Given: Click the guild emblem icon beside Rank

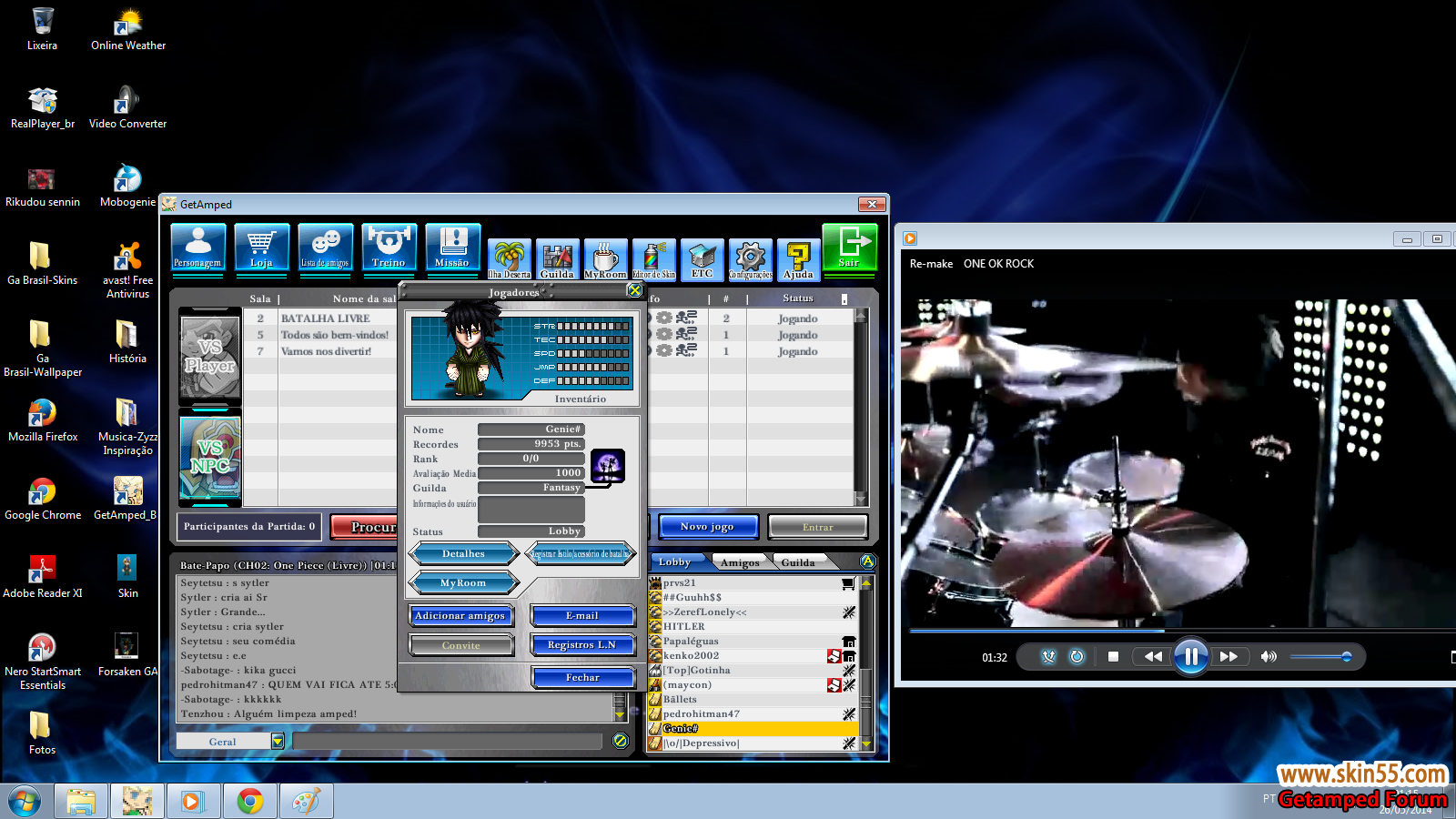Looking at the screenshot, I should click(607, 466).
